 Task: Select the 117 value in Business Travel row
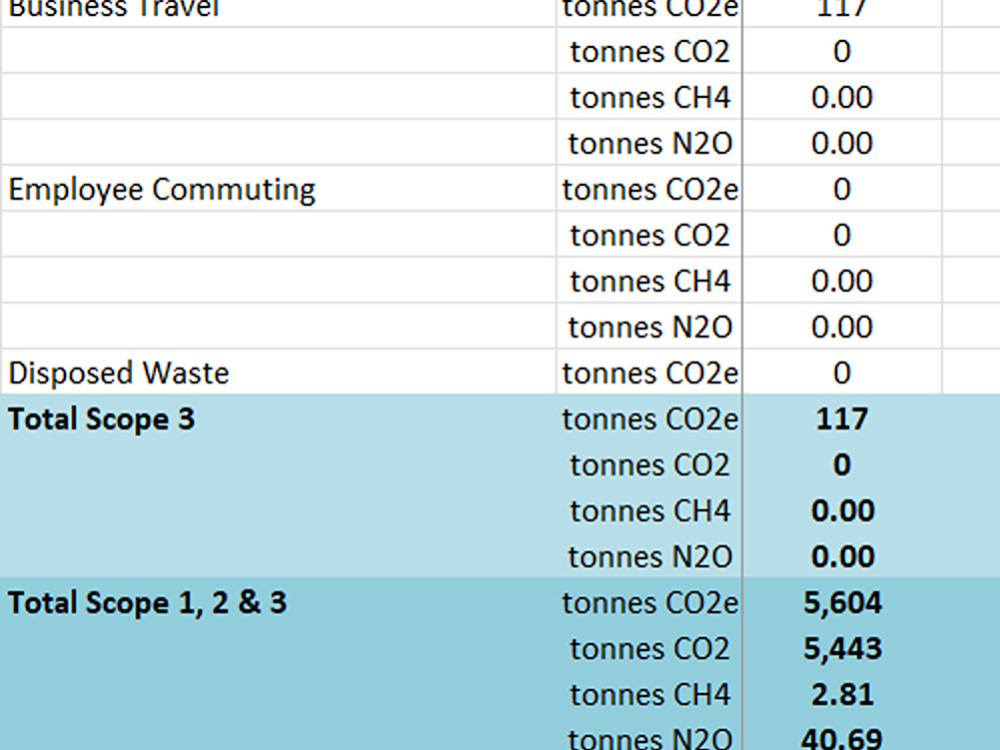click(x=842, y=11)
